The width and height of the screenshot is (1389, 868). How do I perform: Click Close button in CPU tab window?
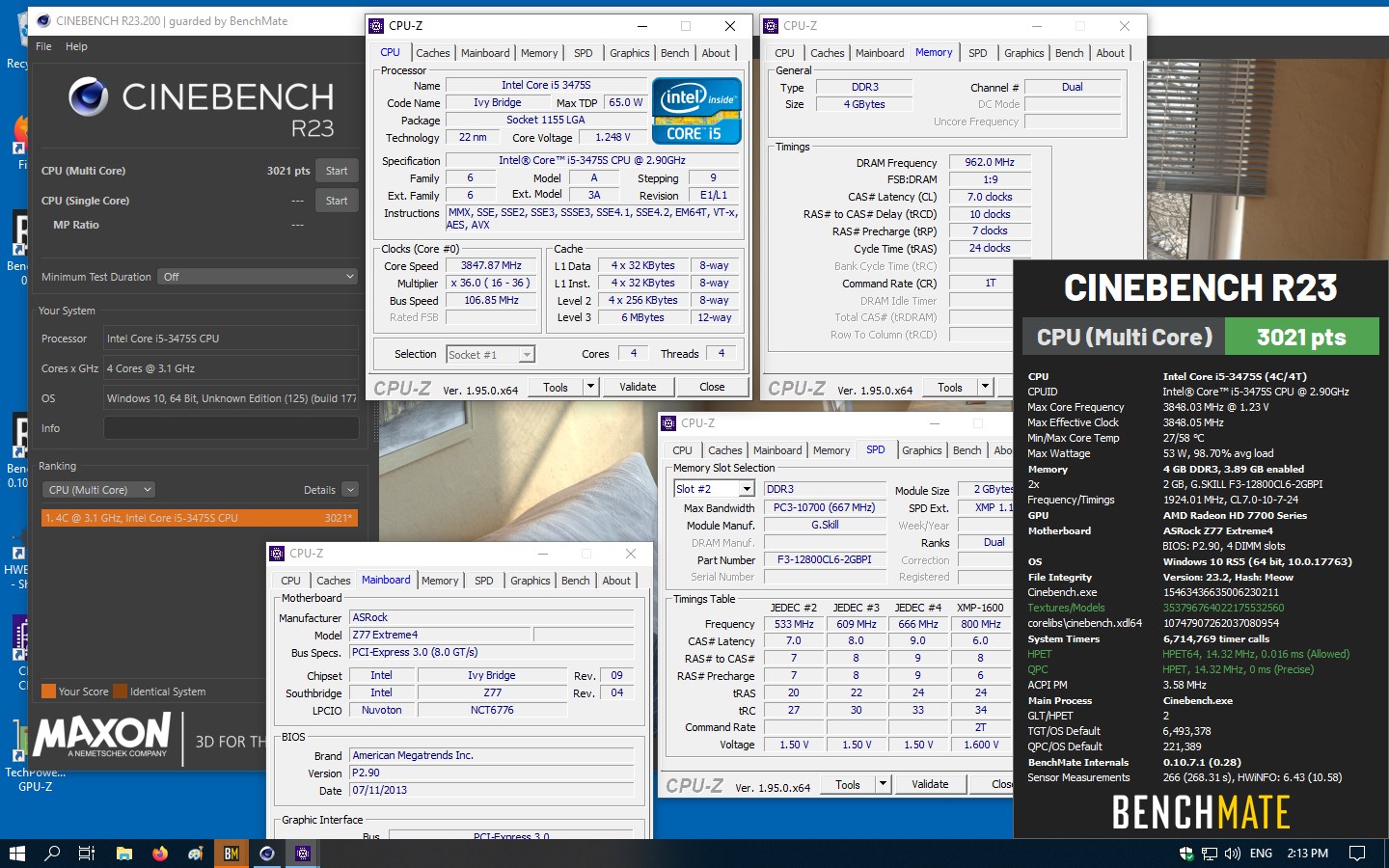click(x=712, y=387)
